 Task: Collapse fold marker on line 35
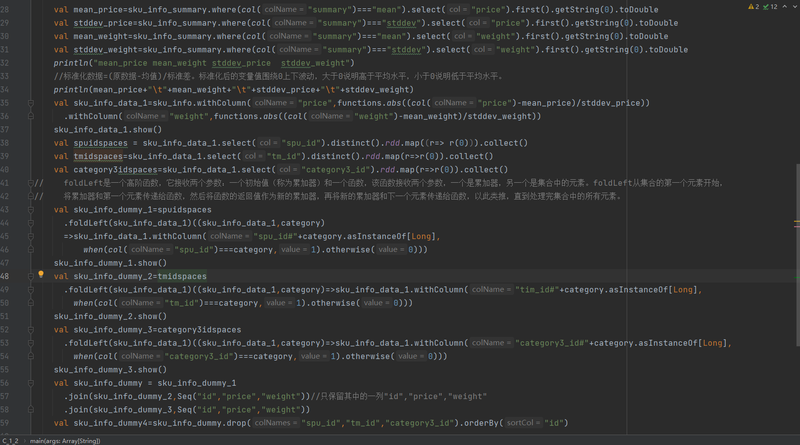tap(31, 103)
